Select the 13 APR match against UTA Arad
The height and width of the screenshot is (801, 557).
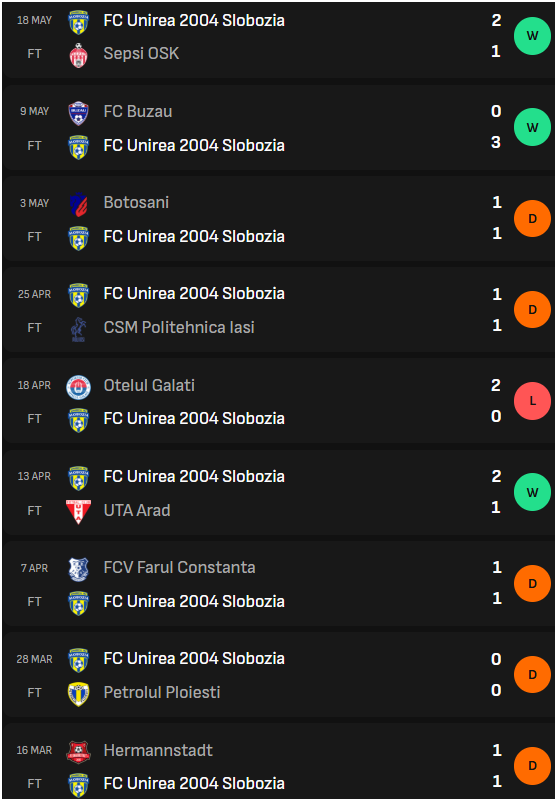click(x=278, y=493)
